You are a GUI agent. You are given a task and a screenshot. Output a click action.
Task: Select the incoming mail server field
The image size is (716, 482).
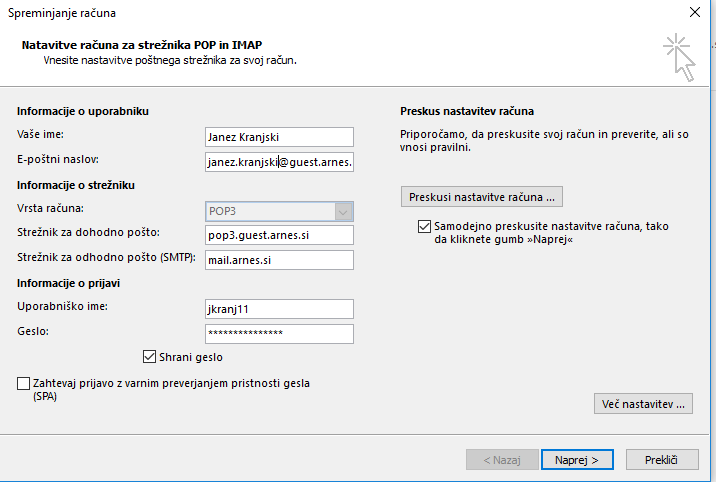tap(279, 235)
